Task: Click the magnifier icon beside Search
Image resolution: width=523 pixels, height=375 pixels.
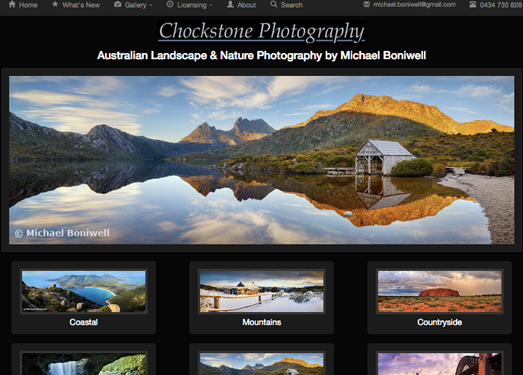Action: (274, 4)
